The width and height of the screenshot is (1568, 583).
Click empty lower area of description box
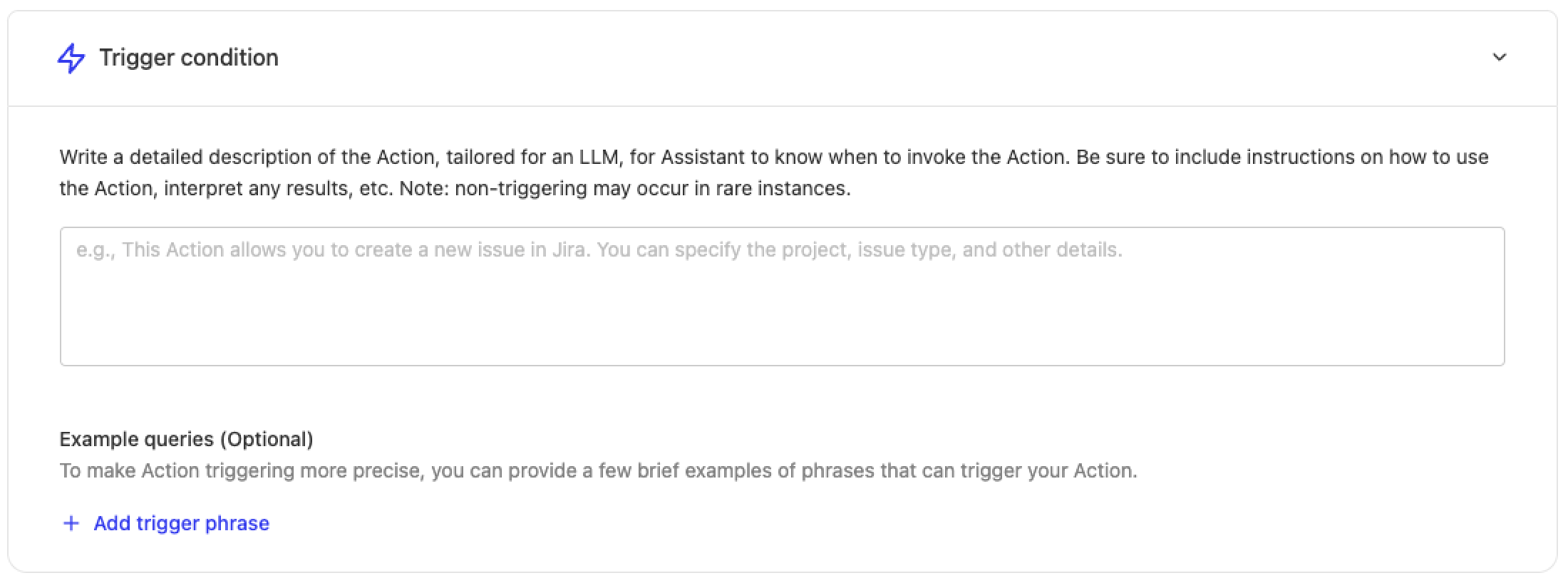click(x=782, y=335)
